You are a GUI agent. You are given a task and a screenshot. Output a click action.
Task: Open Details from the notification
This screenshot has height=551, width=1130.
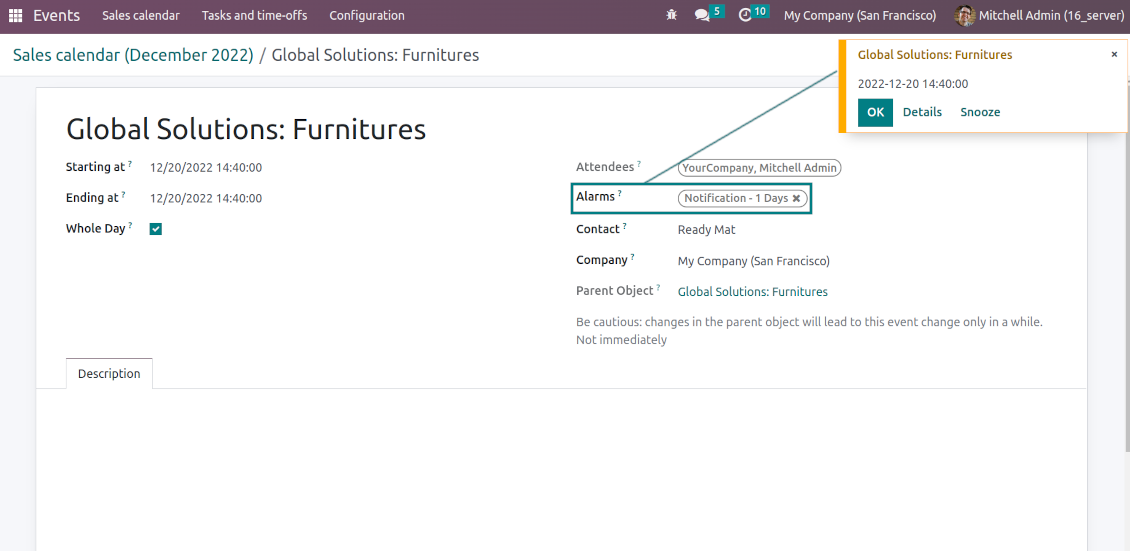922,112
